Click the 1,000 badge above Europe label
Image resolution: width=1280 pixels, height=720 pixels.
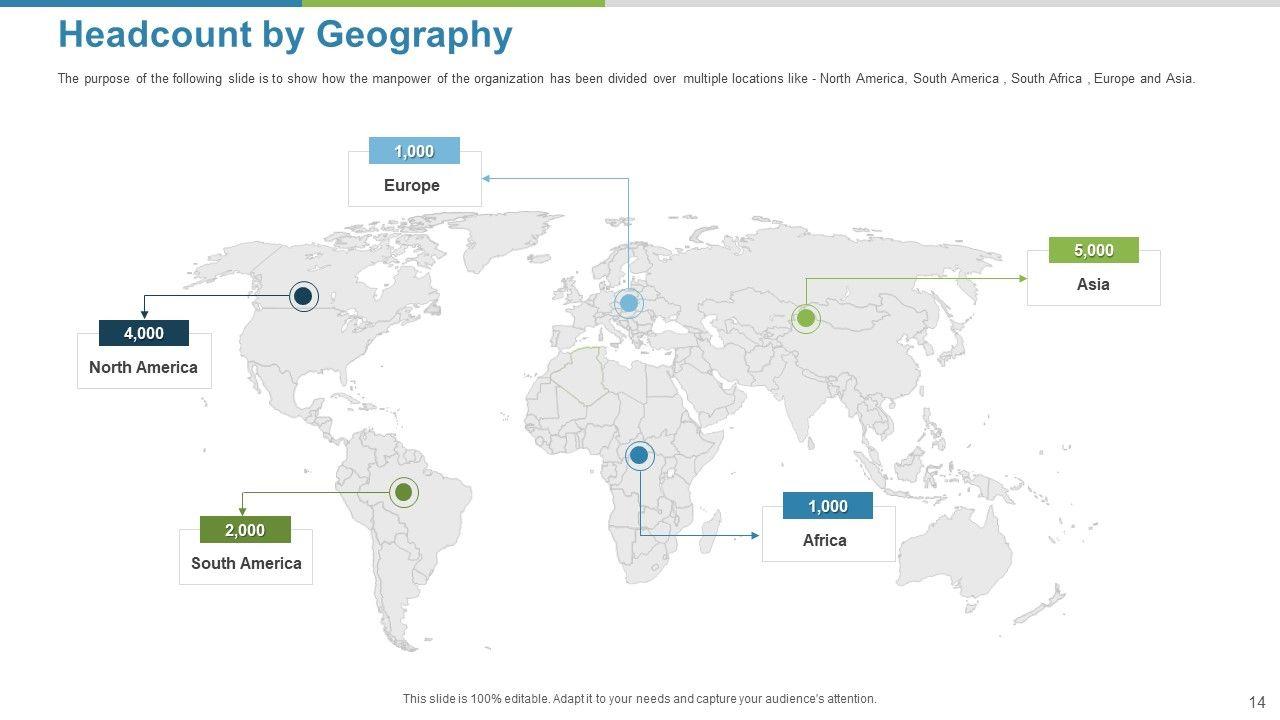click(x=414, y=151)
